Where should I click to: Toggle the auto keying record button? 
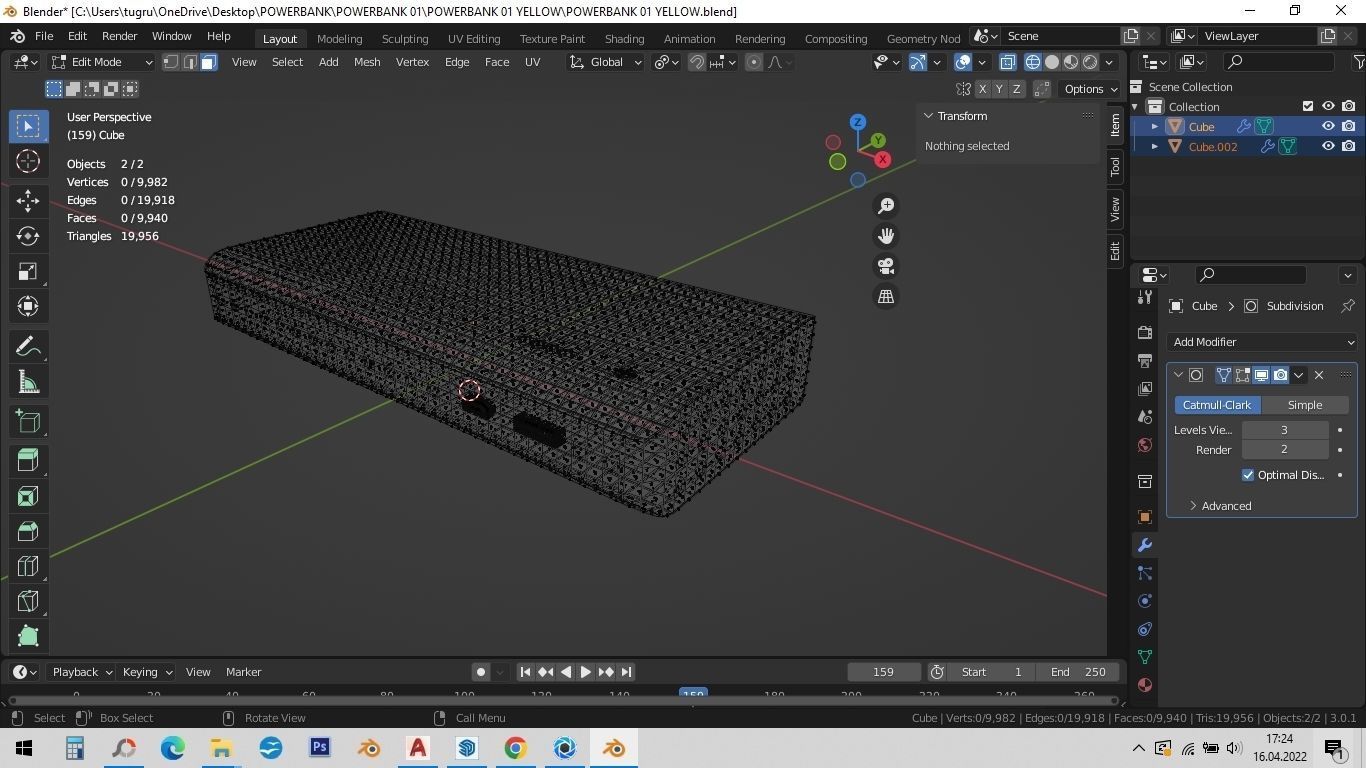[481, 672]
